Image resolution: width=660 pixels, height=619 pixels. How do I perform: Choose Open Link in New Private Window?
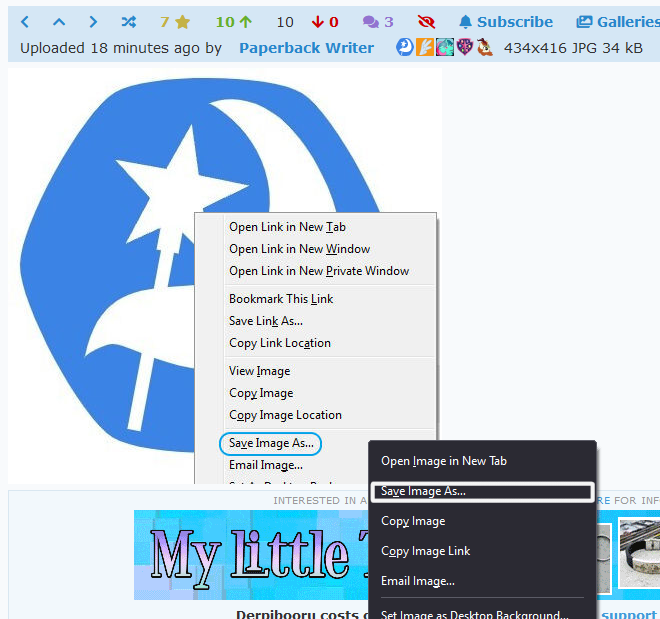tap(319, 271)
